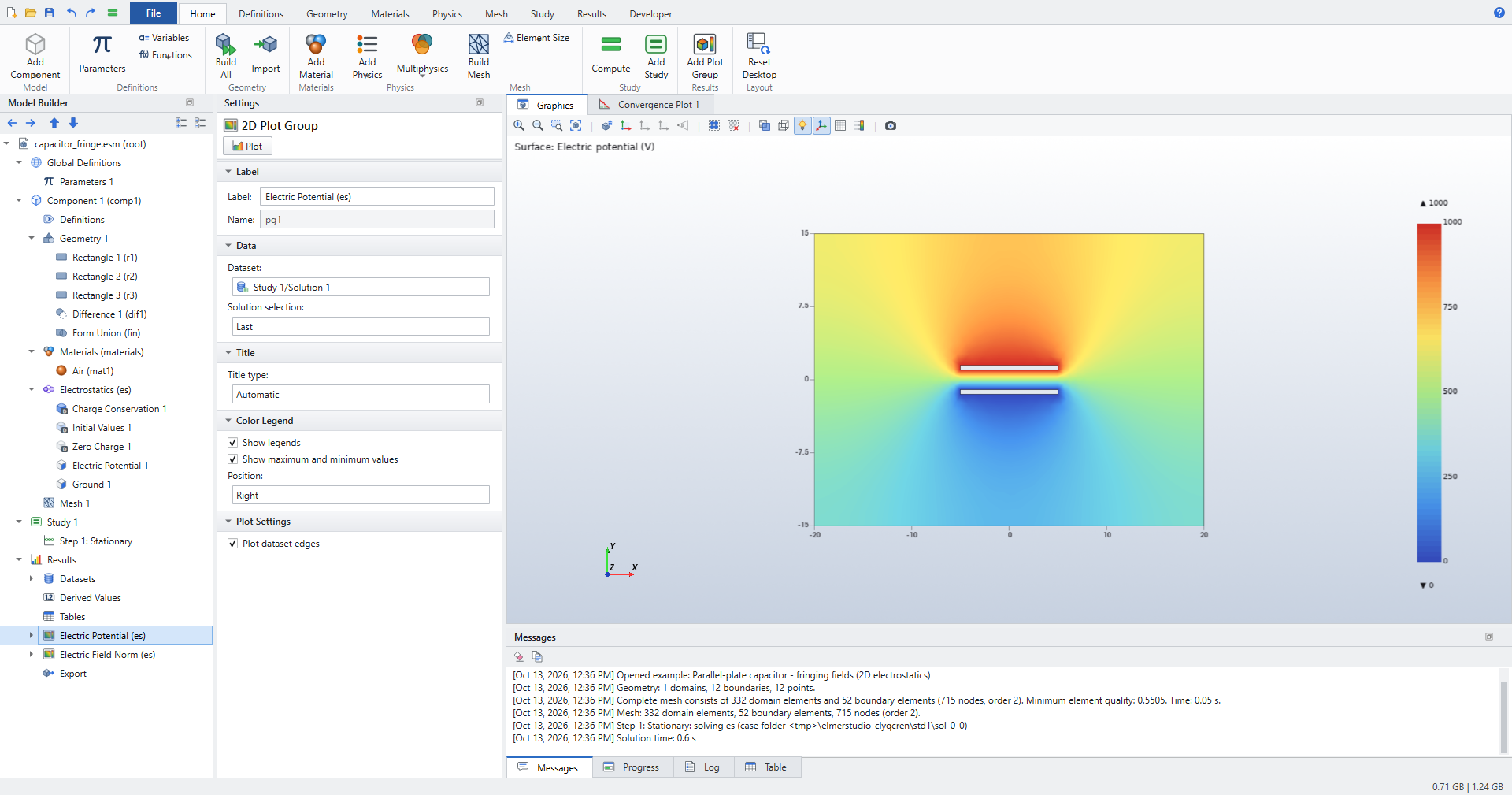Uncheck Show legends checkbox
Screen dimensions: 1512x795
pyautogui.click(x=232, y=443)
